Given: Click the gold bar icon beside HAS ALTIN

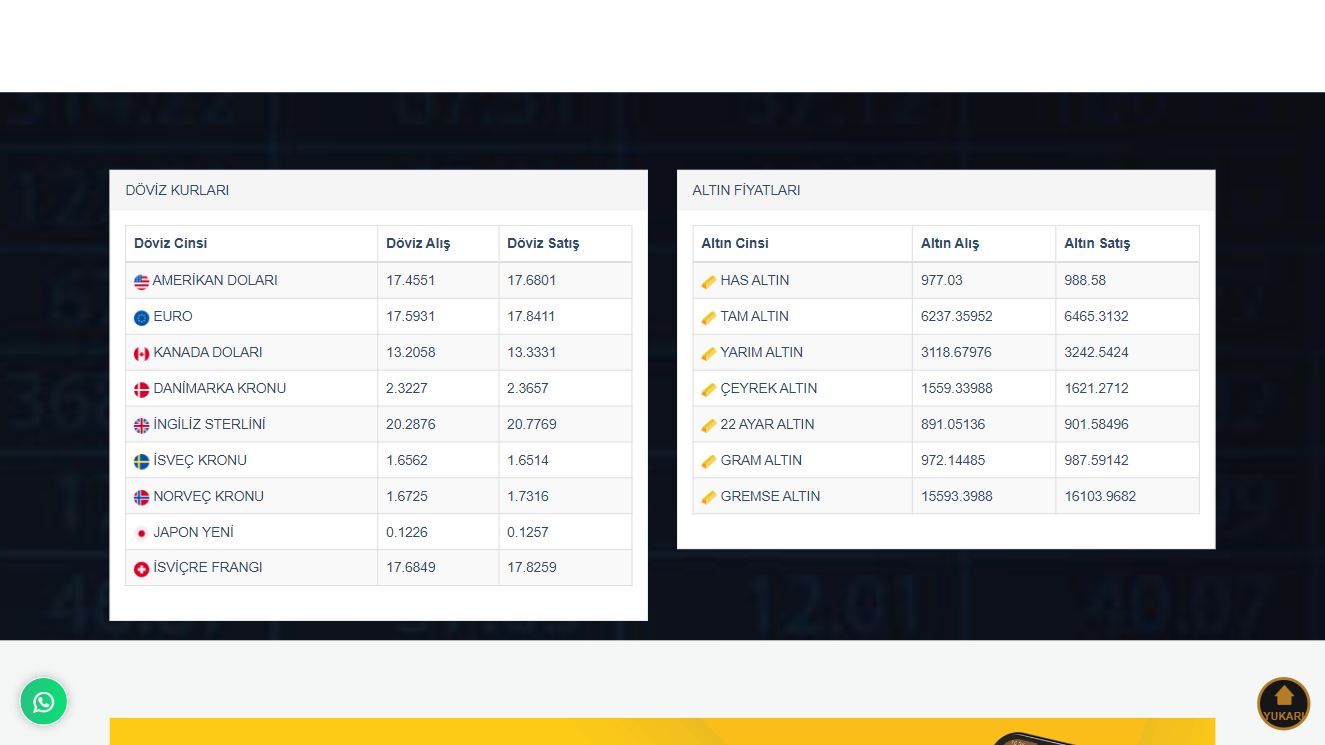Looking at the screenshot, I should [x=708, y=282].
